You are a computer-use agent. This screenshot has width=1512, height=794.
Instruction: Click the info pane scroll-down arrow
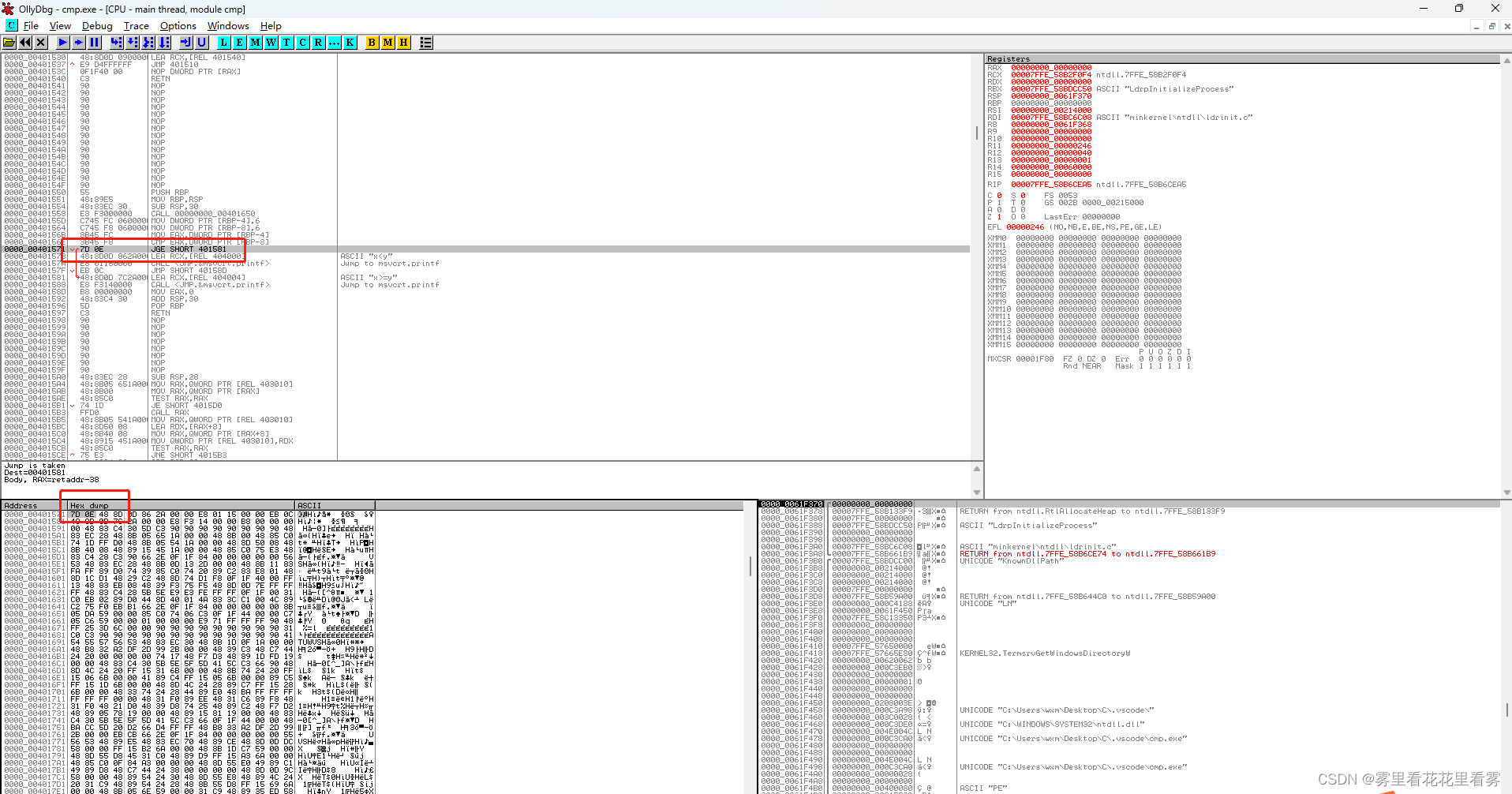point(977,493)
